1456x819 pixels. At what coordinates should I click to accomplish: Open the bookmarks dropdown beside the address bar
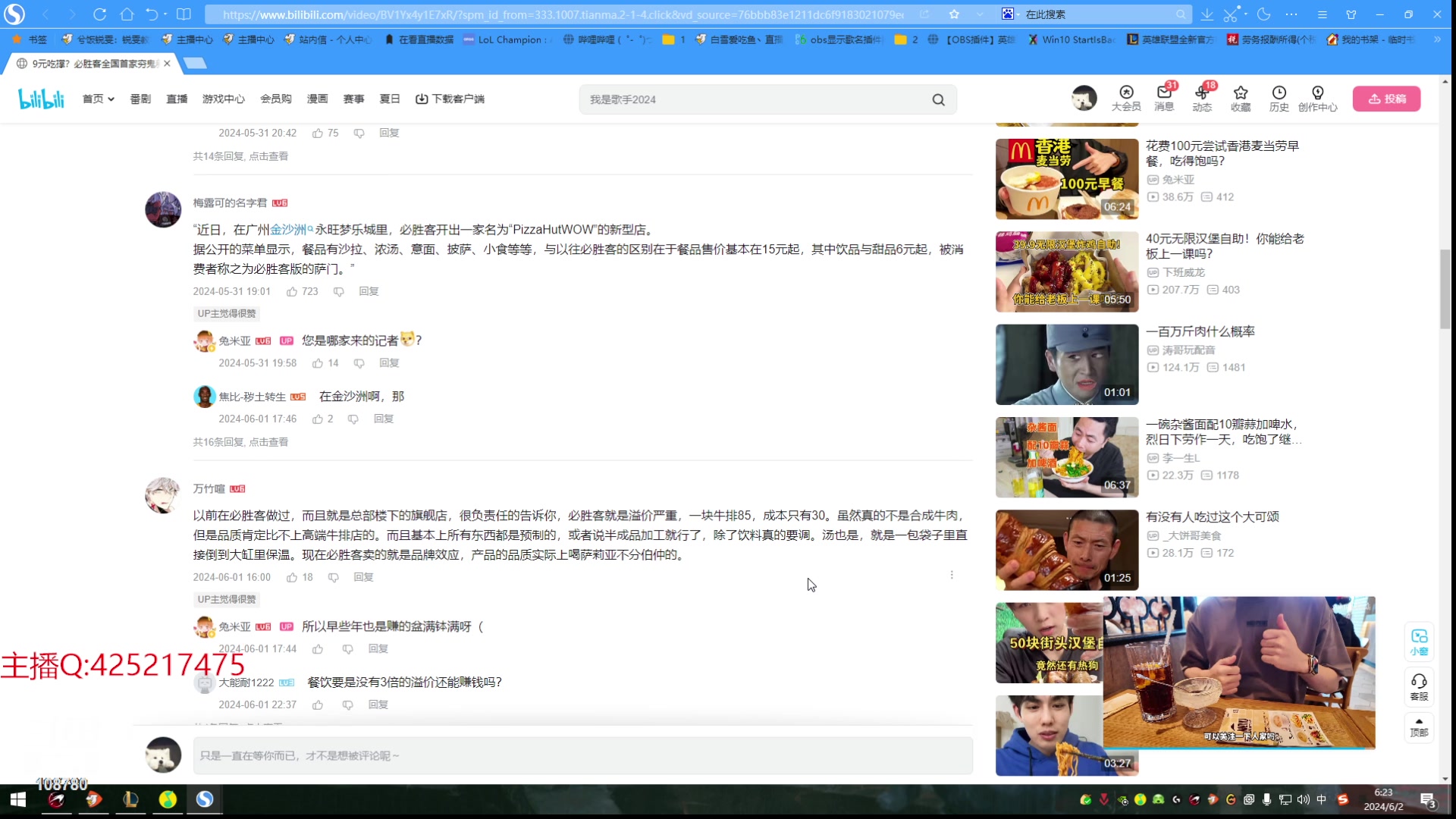pos(981,14)
